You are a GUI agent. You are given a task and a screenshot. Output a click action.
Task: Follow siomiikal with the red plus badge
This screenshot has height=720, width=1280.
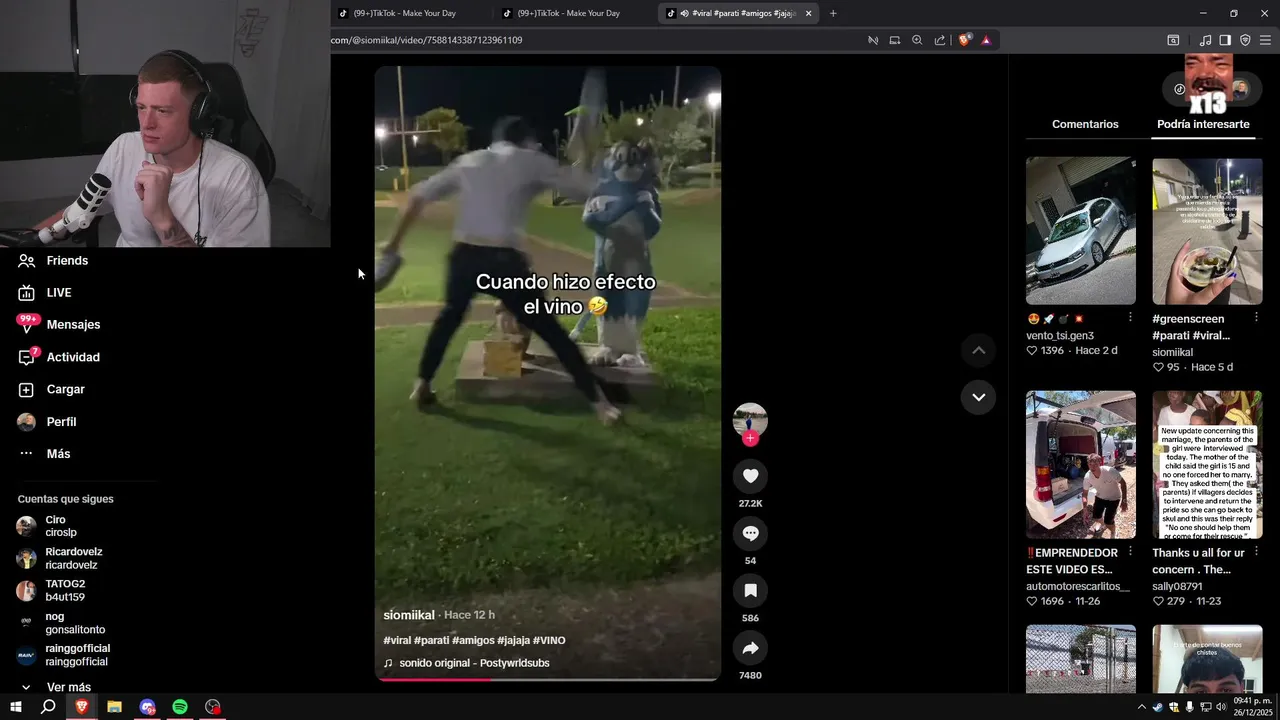coord(750,438)
